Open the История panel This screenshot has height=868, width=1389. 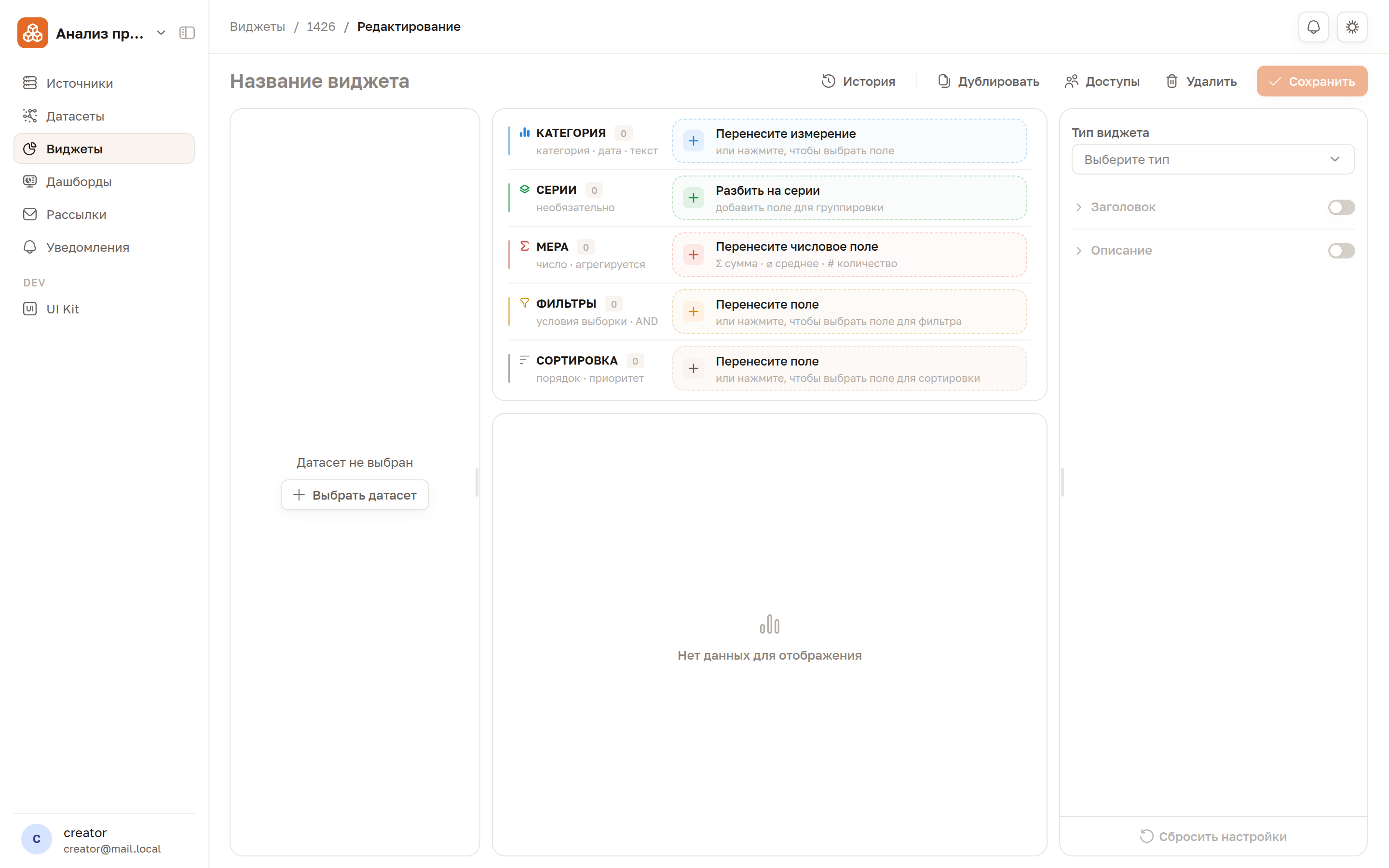[858, 81]
